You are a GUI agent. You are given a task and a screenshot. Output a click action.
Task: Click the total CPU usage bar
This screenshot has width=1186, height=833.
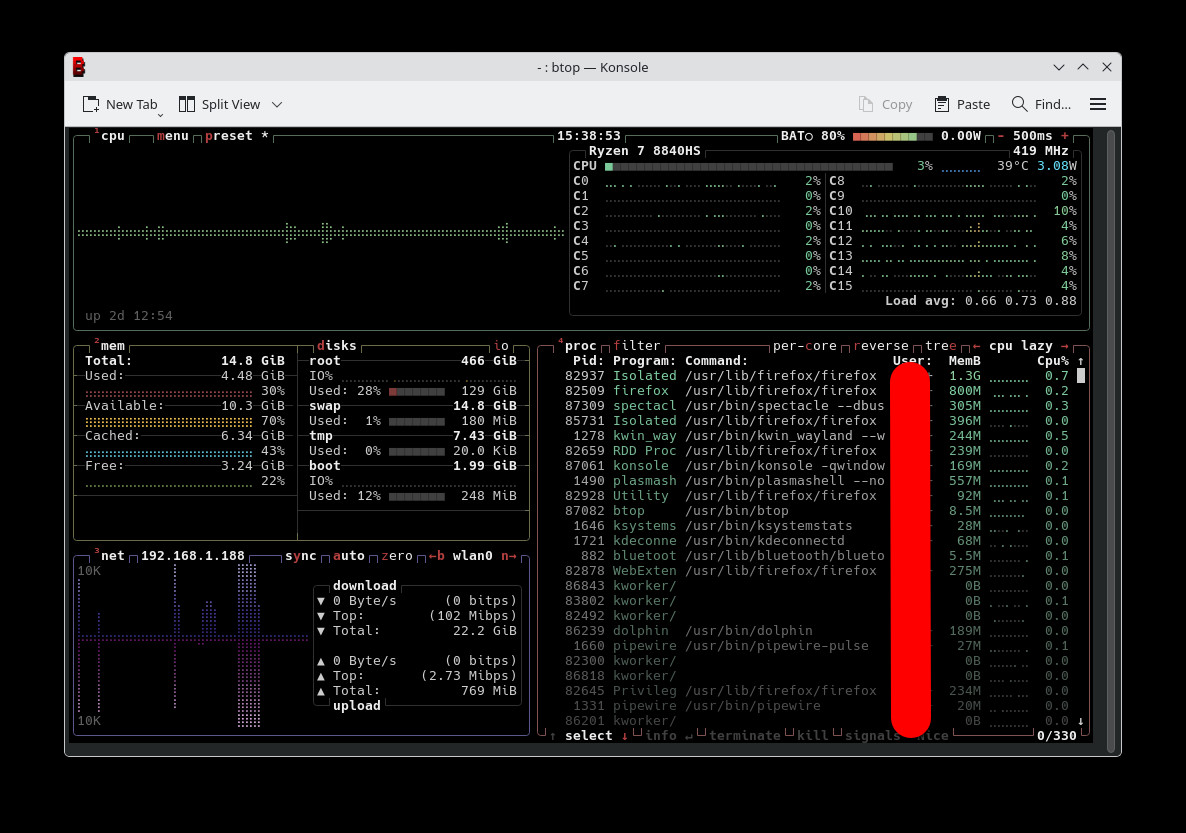(x=749, y=166)
